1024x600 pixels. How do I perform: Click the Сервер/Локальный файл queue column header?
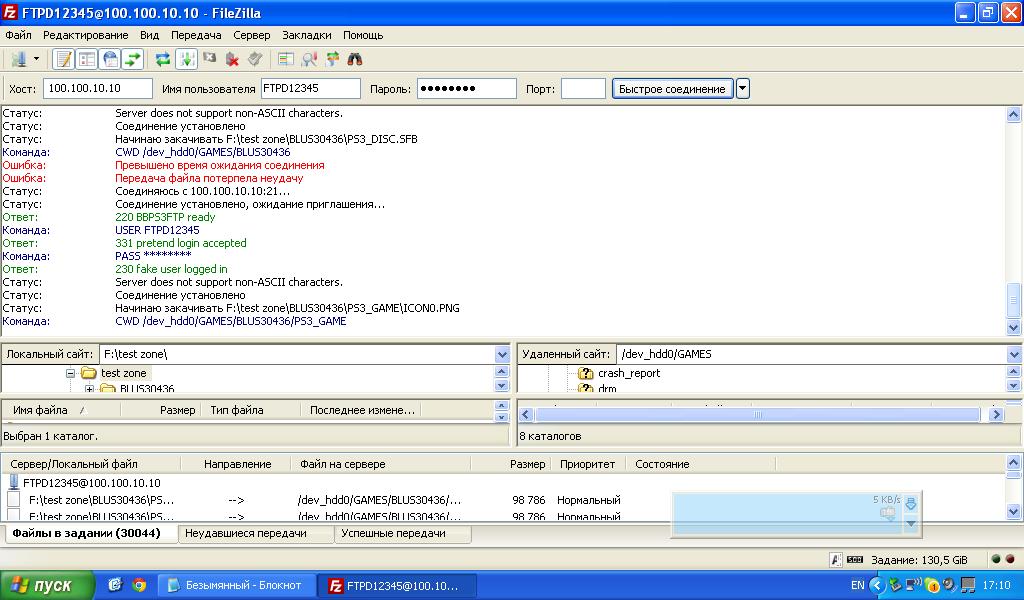[x=91, y=464]
